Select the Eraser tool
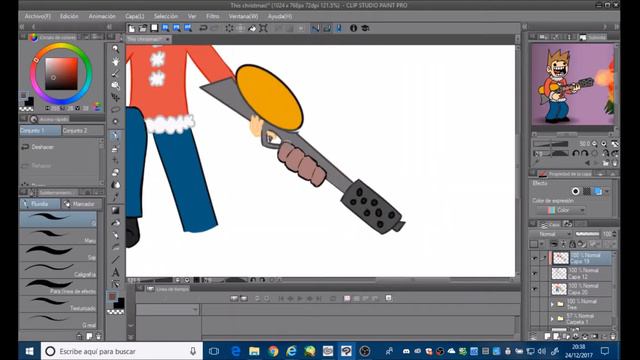Viewport: 640px width, 360px height. (116, 173)
